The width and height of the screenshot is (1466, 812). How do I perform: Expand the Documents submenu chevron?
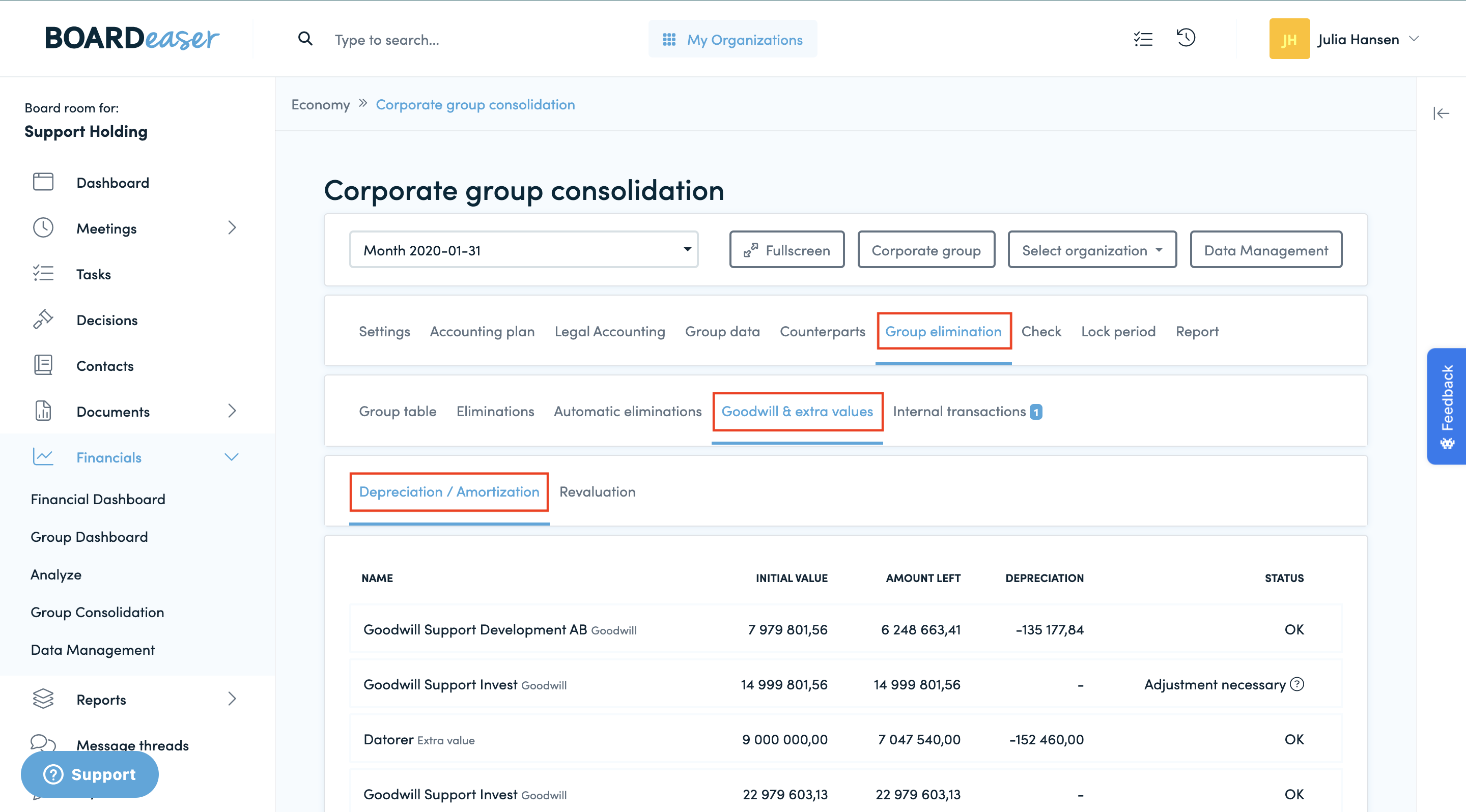coord(232,411)
